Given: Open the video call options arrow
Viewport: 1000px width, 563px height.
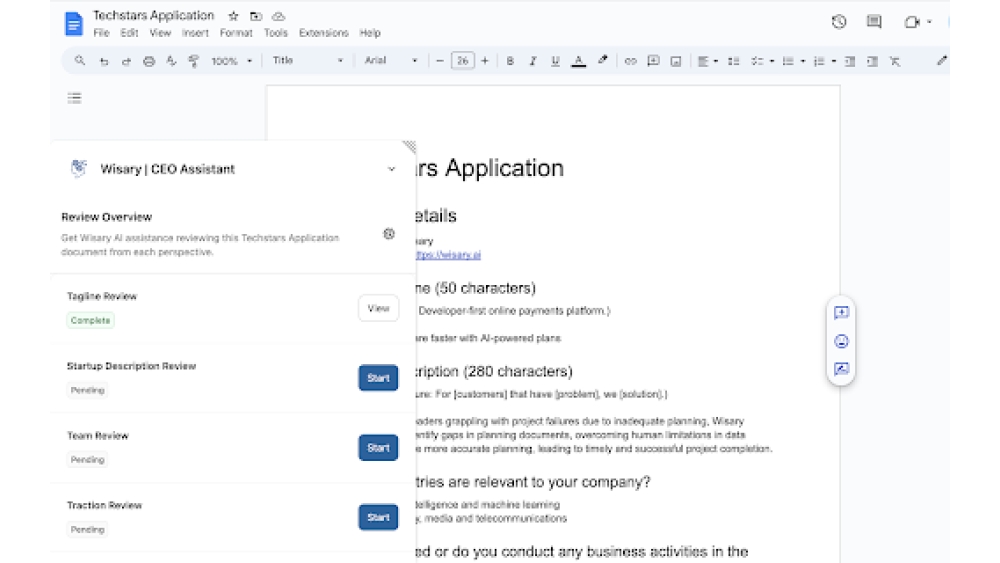Looking at the screenshot, I should pos(929,22).
